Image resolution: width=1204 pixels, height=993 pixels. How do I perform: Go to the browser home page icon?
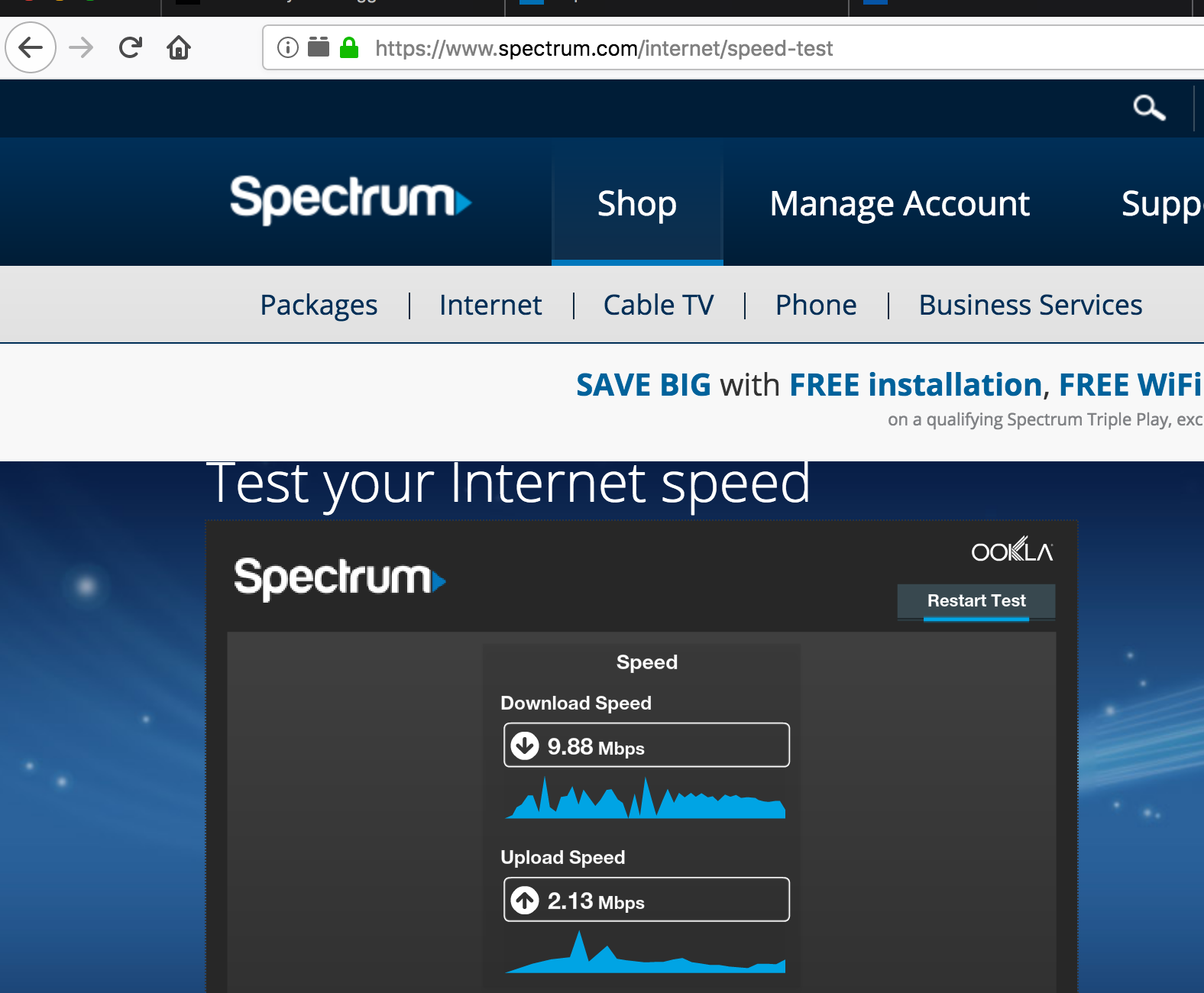tap(179, 48)
